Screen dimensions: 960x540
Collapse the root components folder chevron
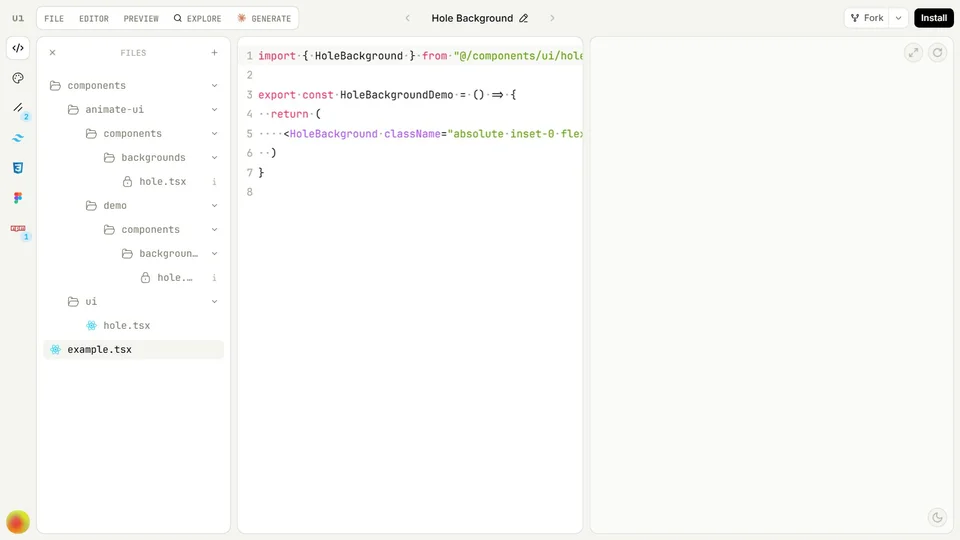[214, 86]
